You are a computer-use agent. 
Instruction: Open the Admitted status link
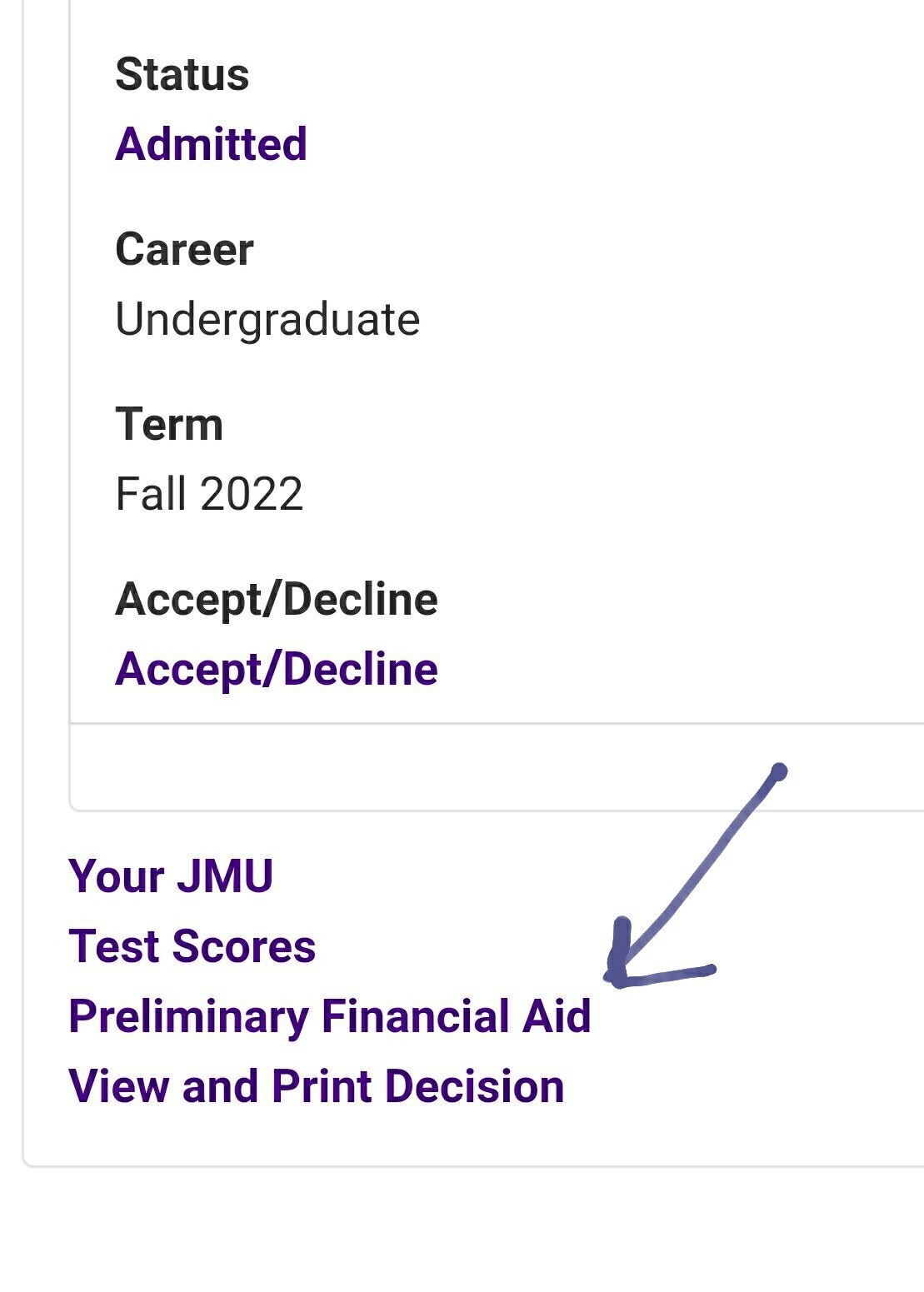[x=211, y=144]
